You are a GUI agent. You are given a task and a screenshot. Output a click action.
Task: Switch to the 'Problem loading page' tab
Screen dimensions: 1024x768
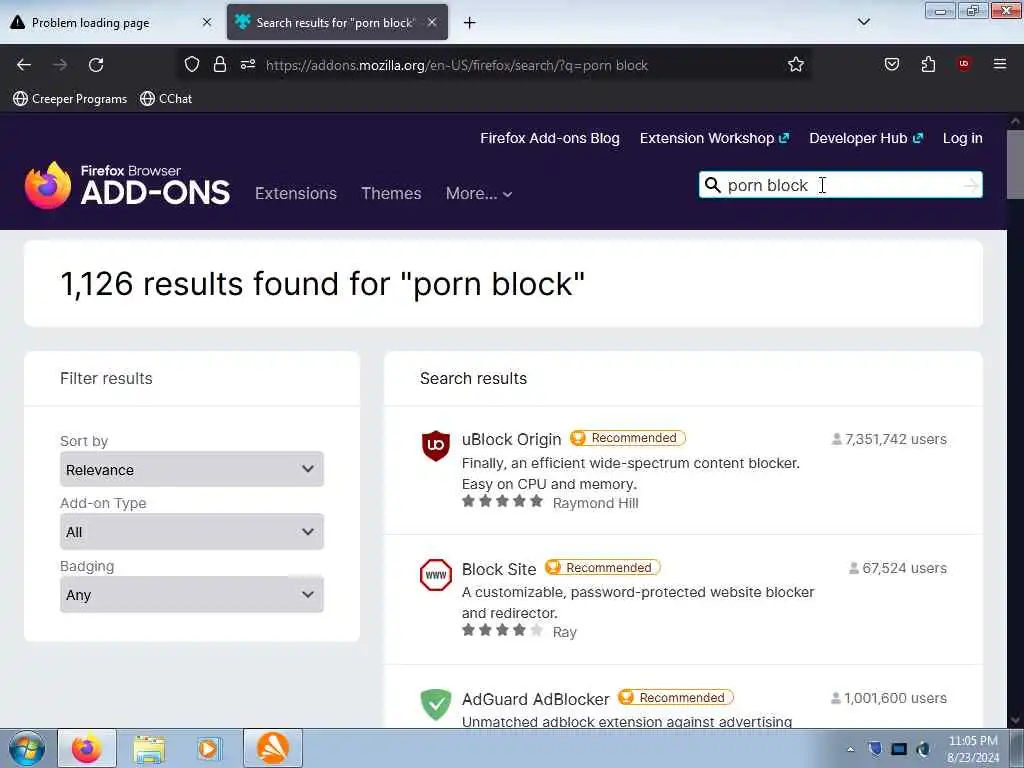tap(112, 23)
